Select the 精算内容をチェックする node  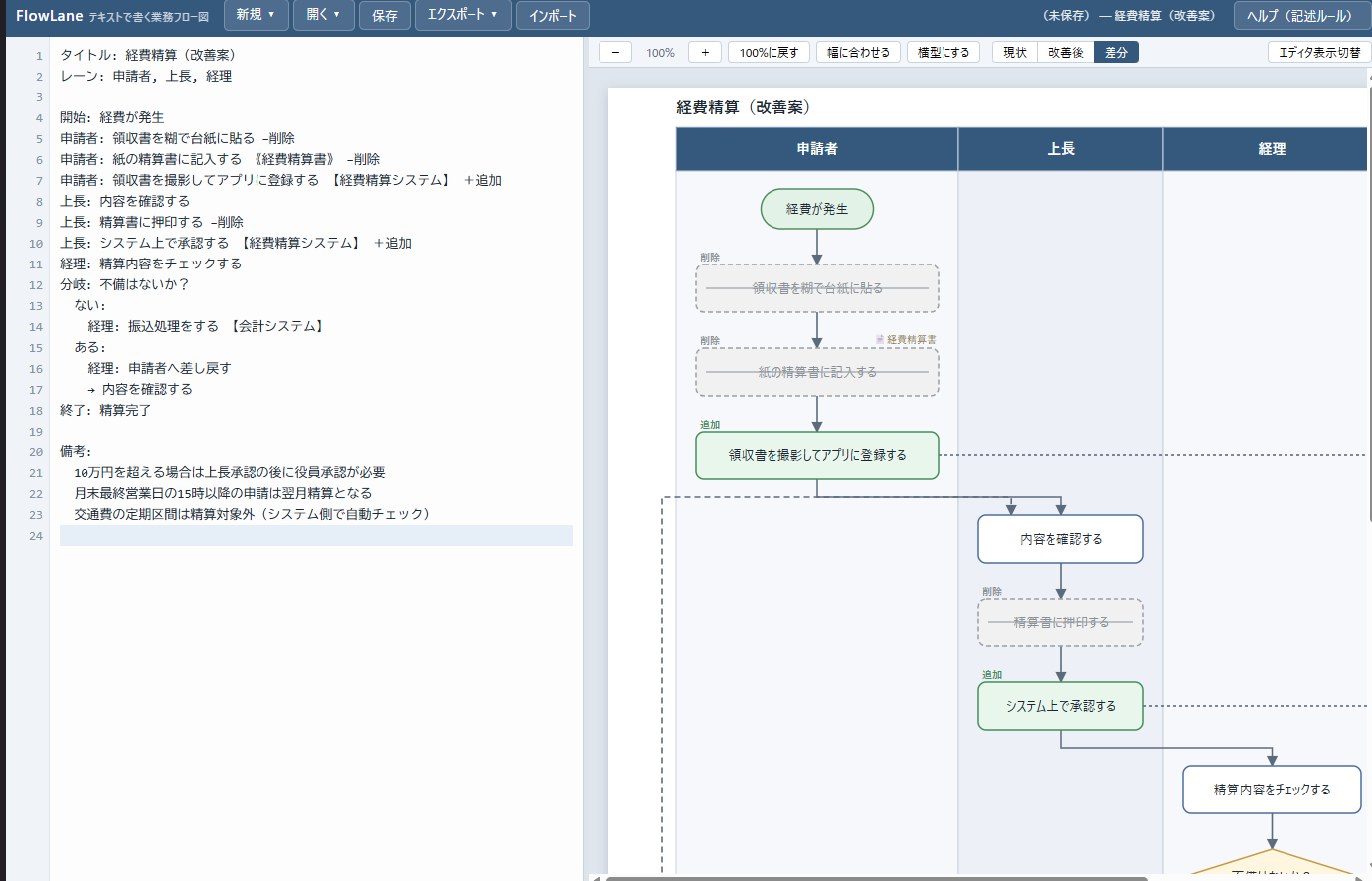click(x=1272, y=790)
